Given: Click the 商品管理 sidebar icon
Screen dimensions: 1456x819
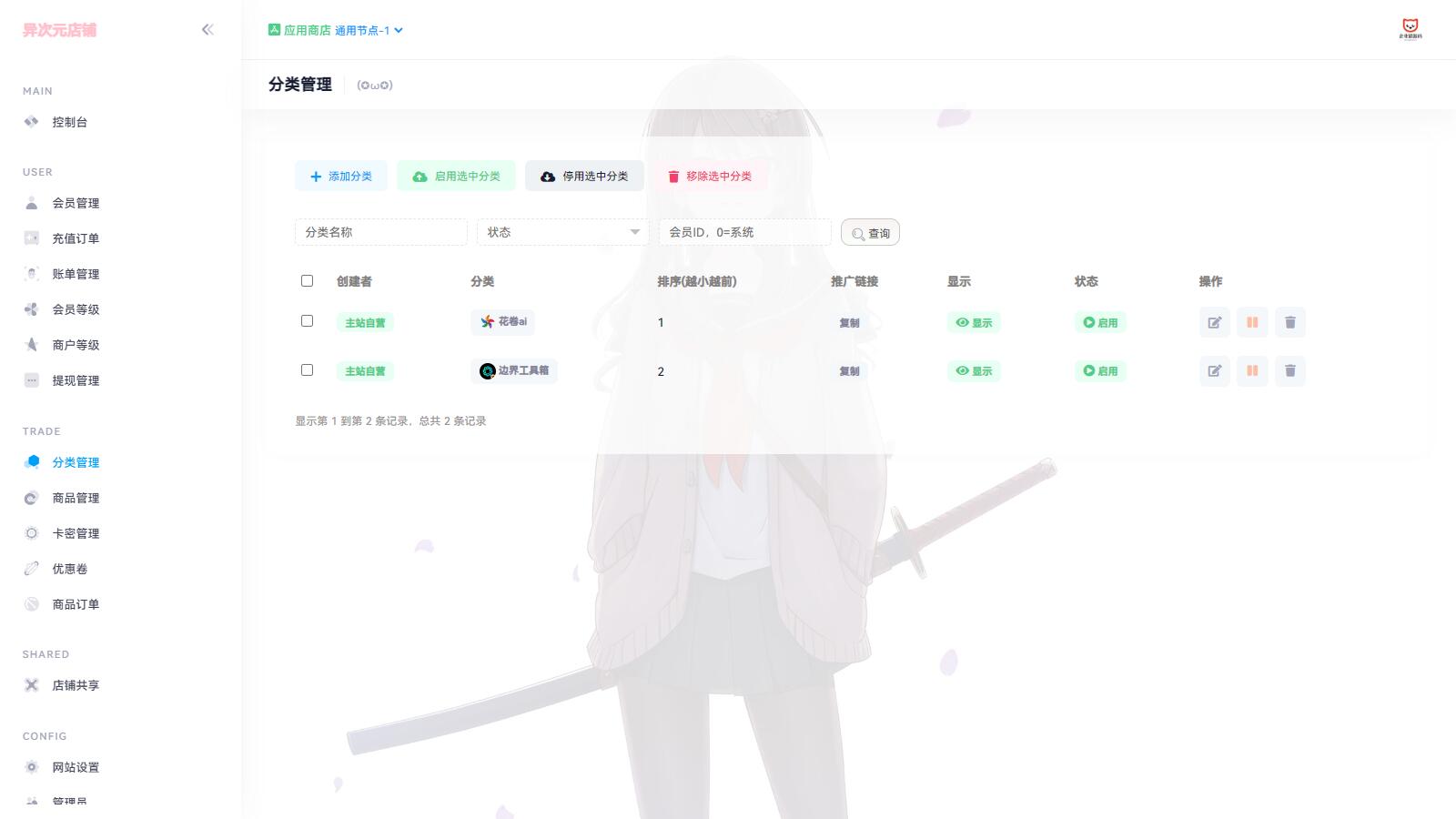Looking at the screenshot, I should tap(32, 498).
